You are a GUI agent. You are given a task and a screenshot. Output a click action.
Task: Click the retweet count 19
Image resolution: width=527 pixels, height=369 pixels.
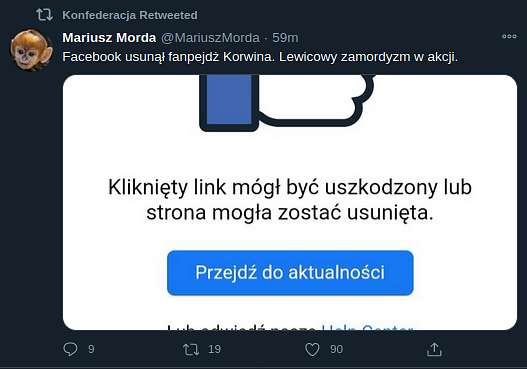click(214, 349)
